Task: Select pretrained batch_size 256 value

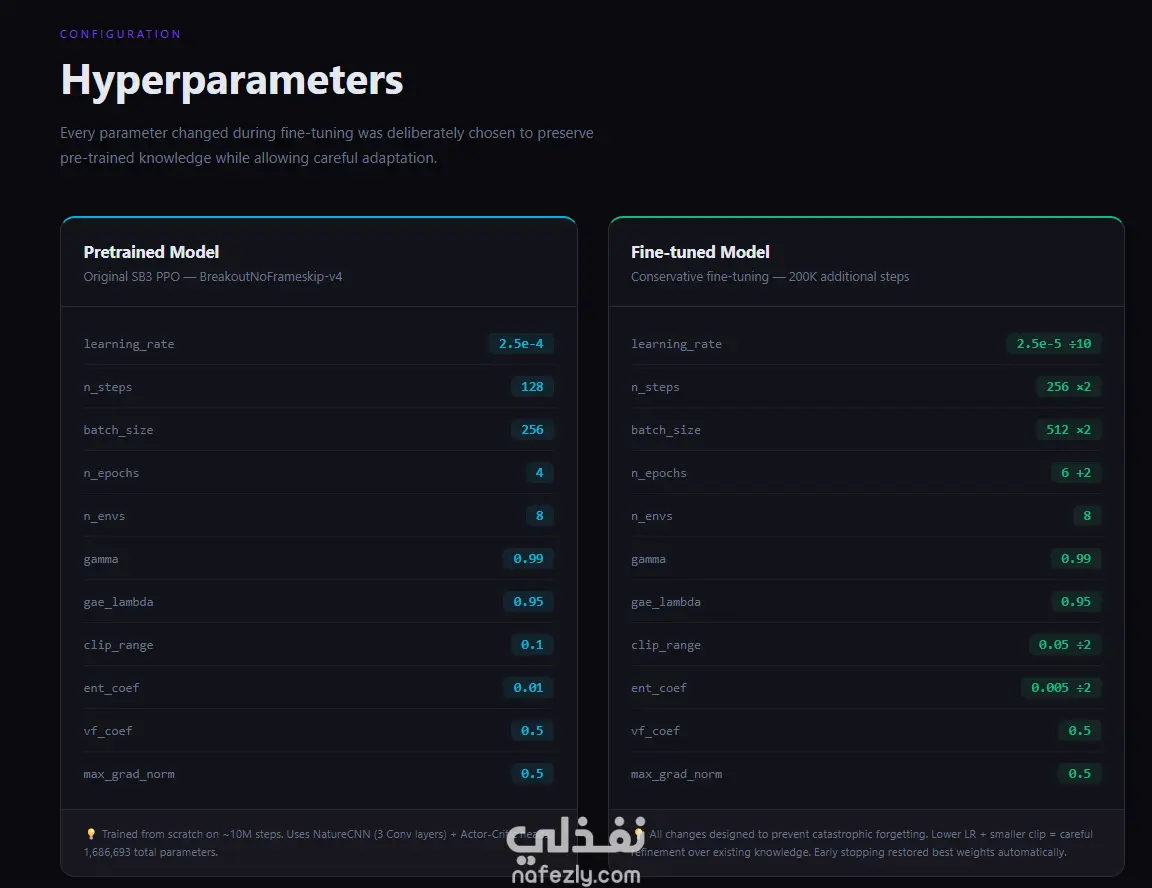Action: coord(532,430)
